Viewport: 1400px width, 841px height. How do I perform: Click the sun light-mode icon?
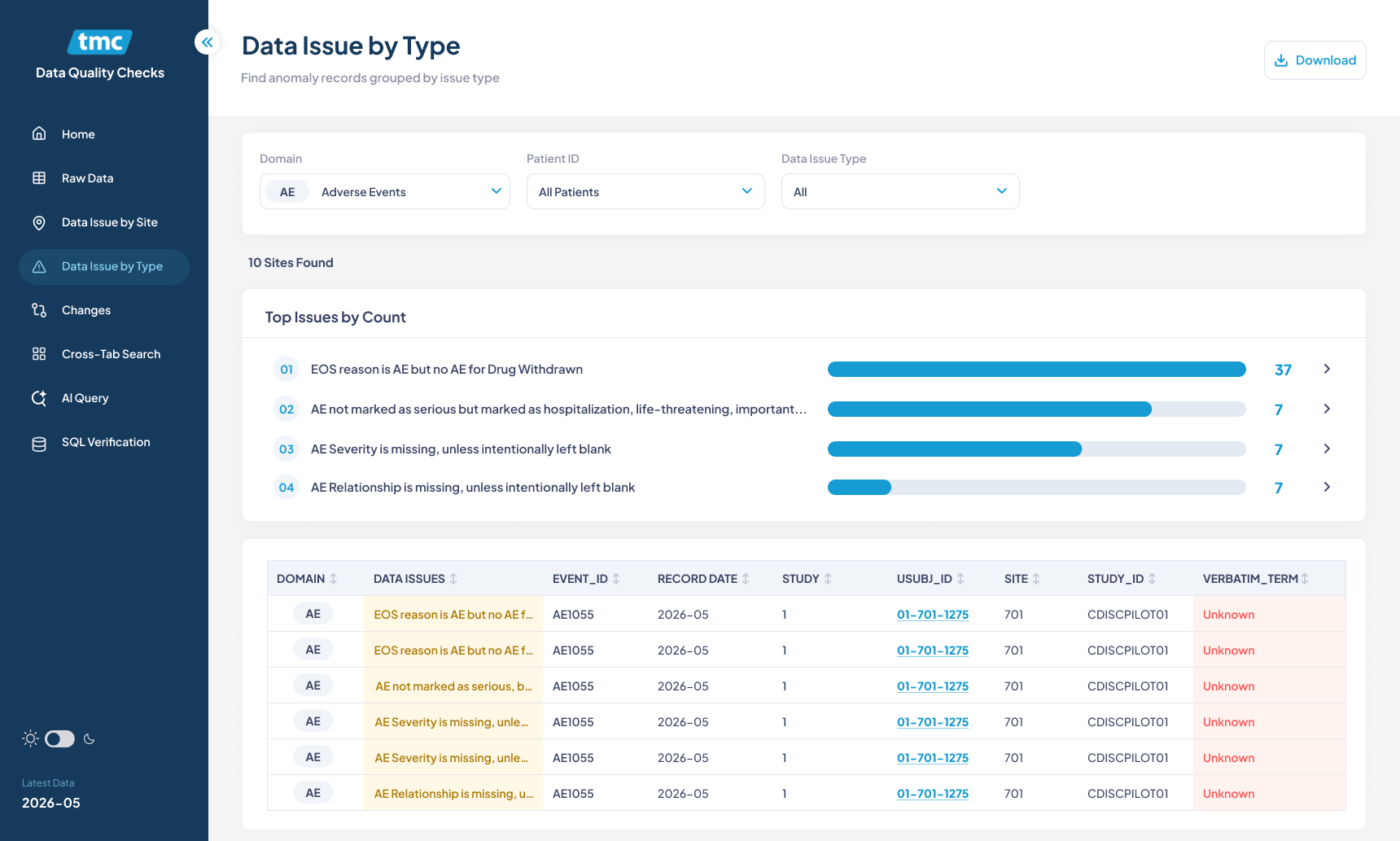click(x=30, y=738)
